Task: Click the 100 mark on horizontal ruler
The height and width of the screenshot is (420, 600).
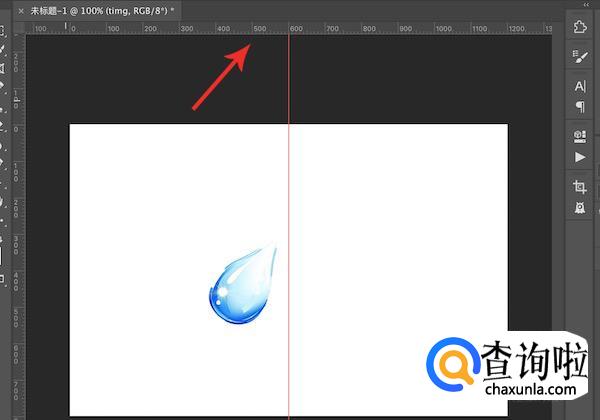Action: click(x=112, y=29)
